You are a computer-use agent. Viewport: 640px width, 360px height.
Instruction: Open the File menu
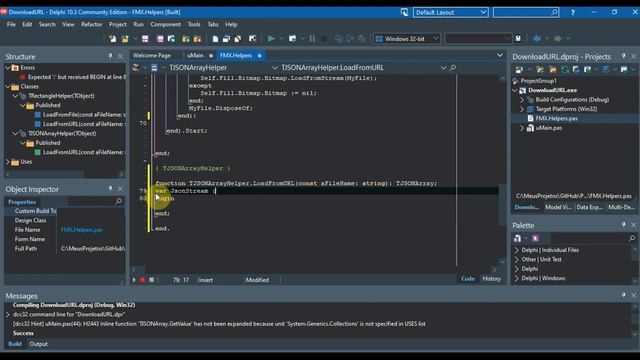pos(11,24)
